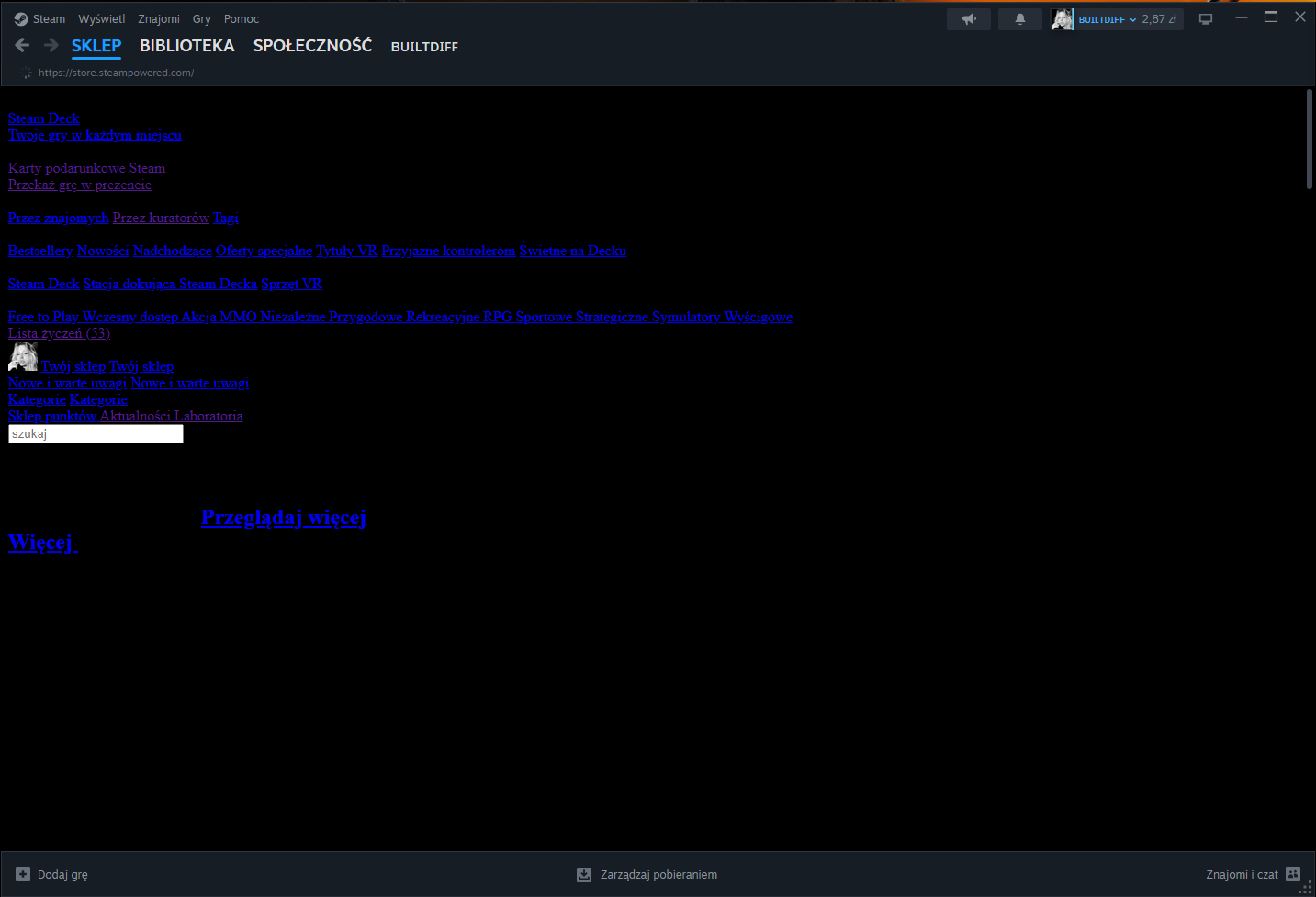Open Stacja dokująca Steam Decka link

tap(171, 284)
